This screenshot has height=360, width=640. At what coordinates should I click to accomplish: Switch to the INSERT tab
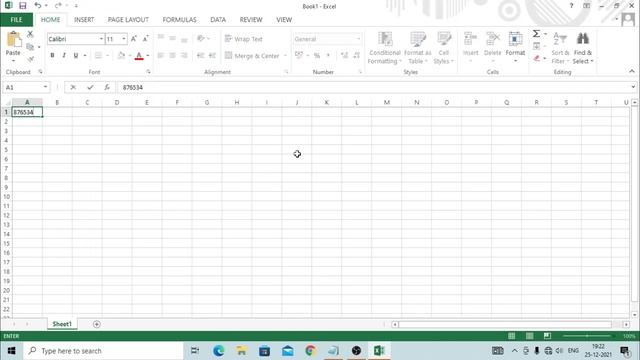(84, 20)
